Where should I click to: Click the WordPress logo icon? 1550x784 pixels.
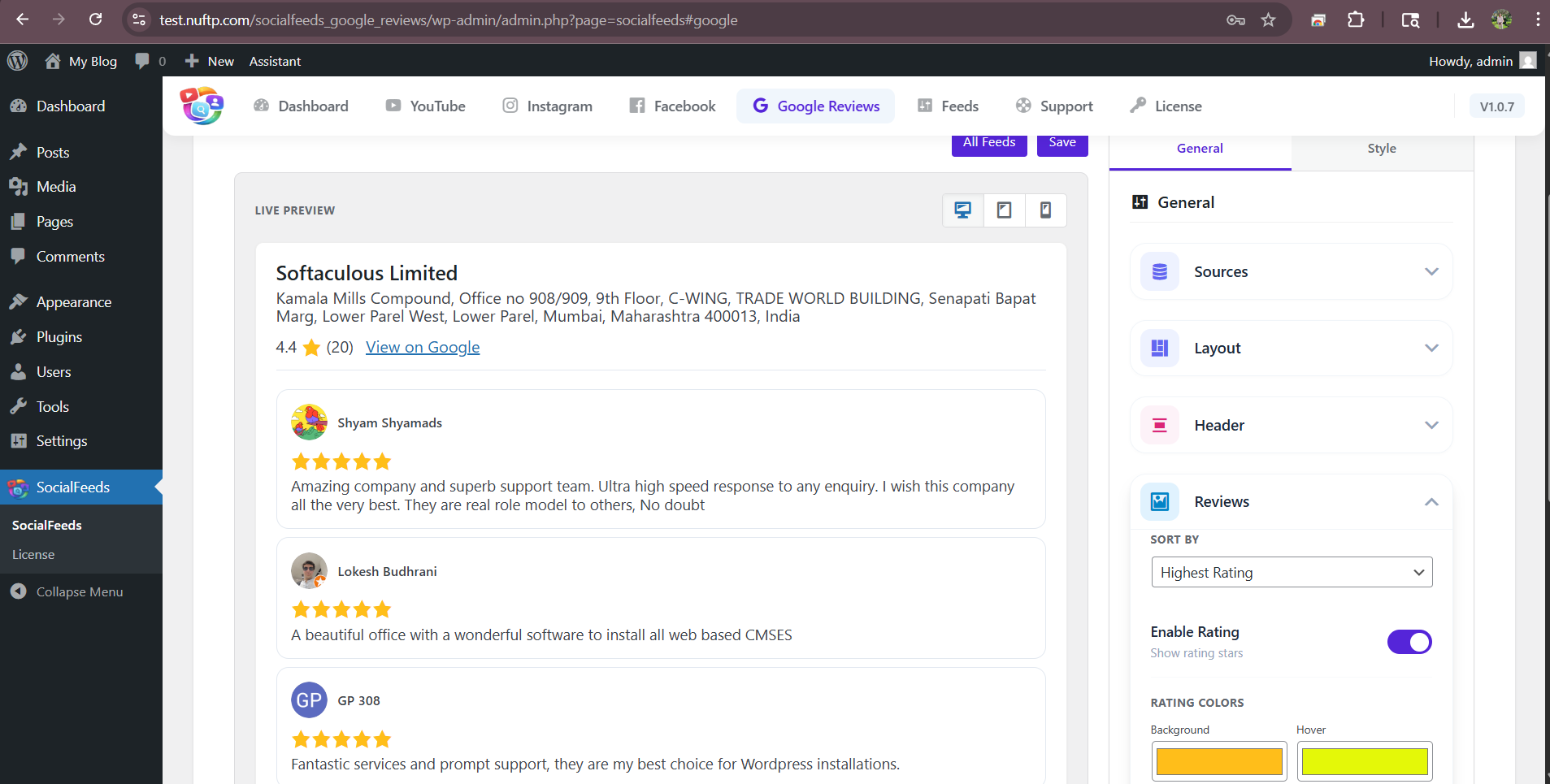click(17, 61)
